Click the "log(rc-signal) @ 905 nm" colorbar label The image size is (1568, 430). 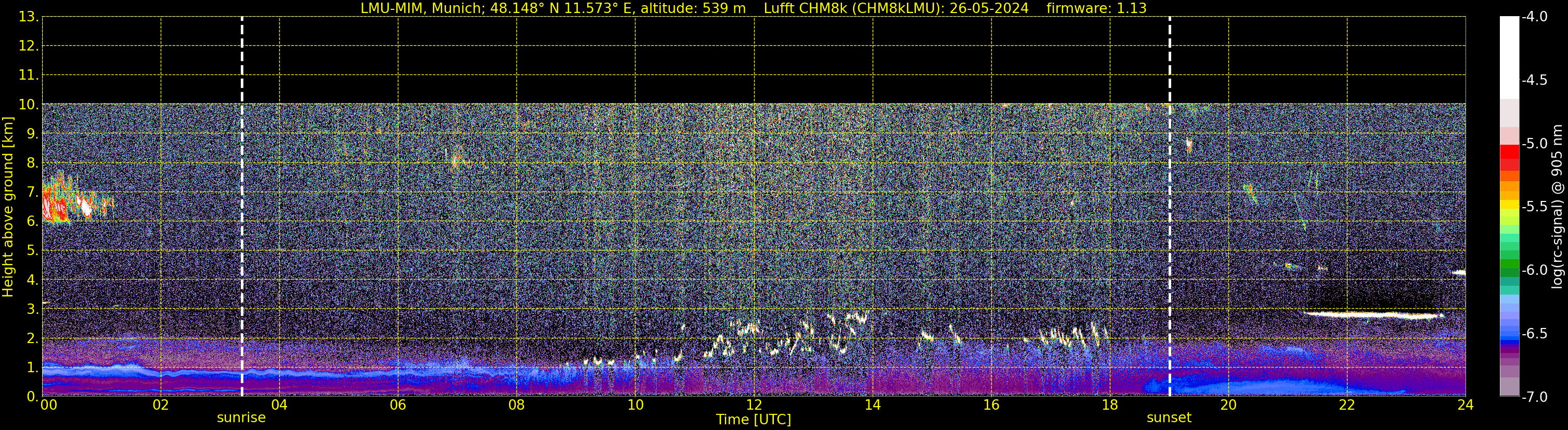click(1557, 207)
